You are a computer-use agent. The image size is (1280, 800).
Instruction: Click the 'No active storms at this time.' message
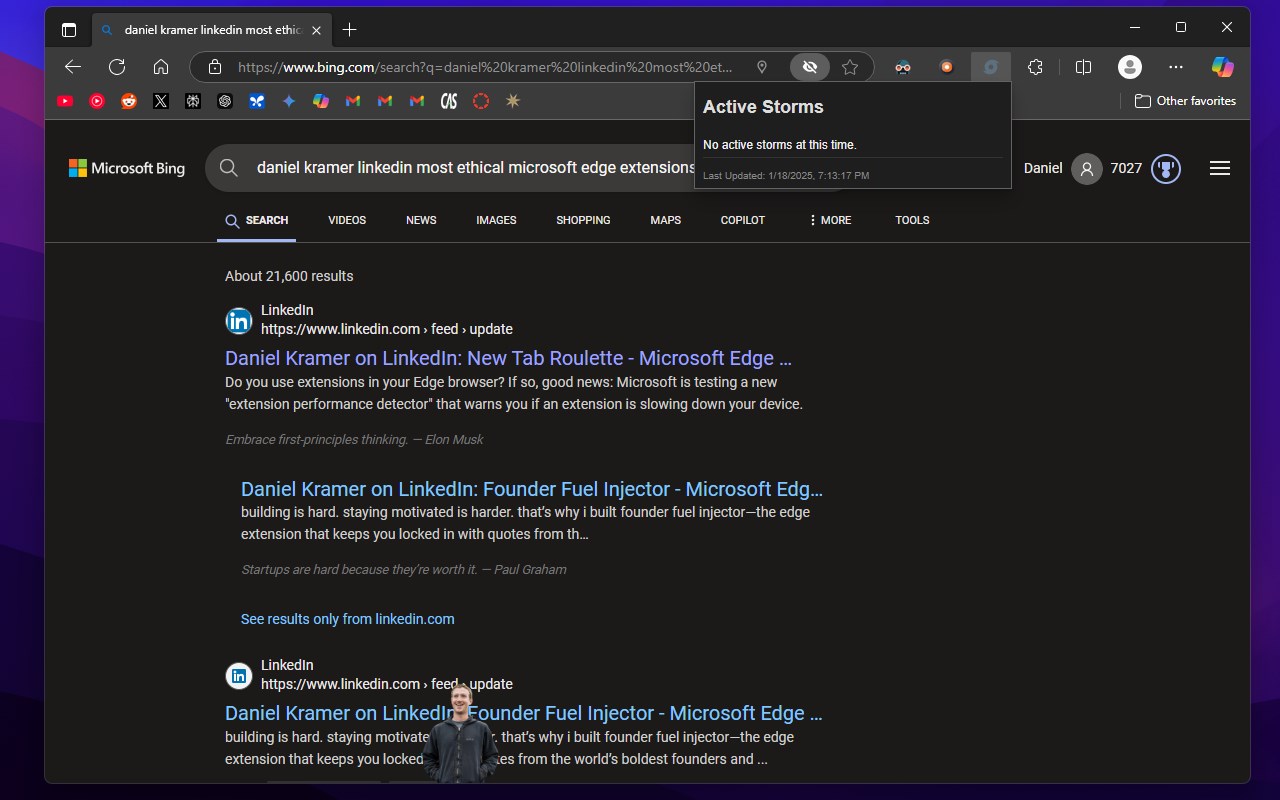780,145
